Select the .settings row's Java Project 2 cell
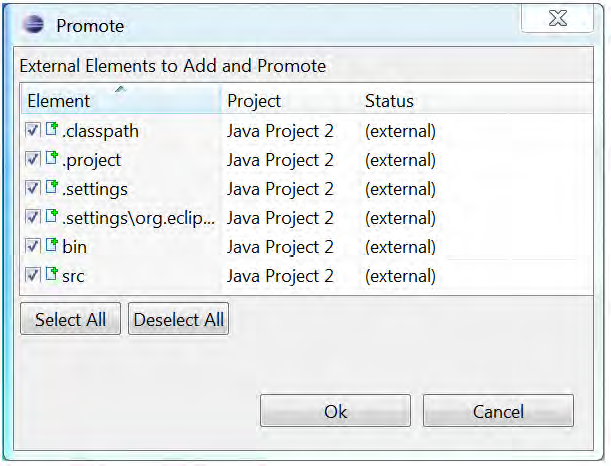Viewport: 611px width, 466px height. click(x=280, y=189)
